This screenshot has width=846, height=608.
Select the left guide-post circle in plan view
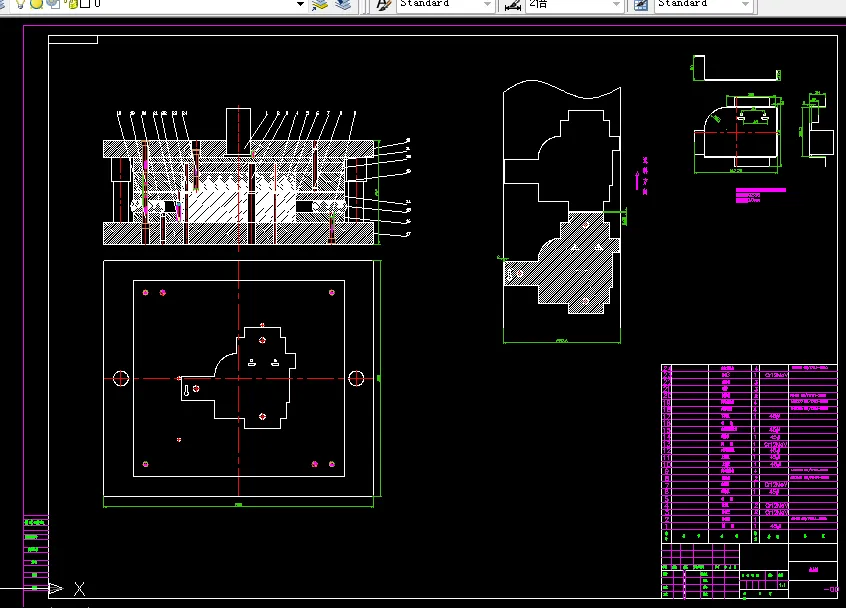tap(121, 378)
